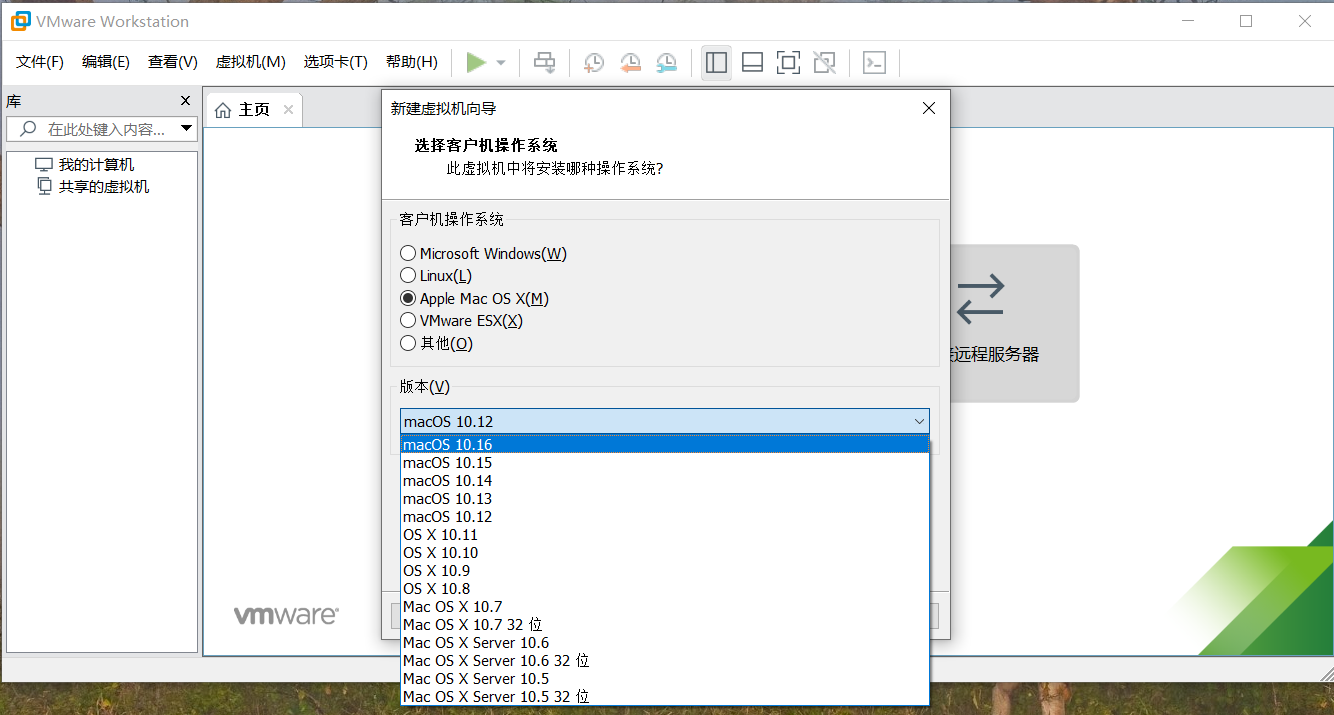Choose macOS 10.13 from version list

(665, 499)
